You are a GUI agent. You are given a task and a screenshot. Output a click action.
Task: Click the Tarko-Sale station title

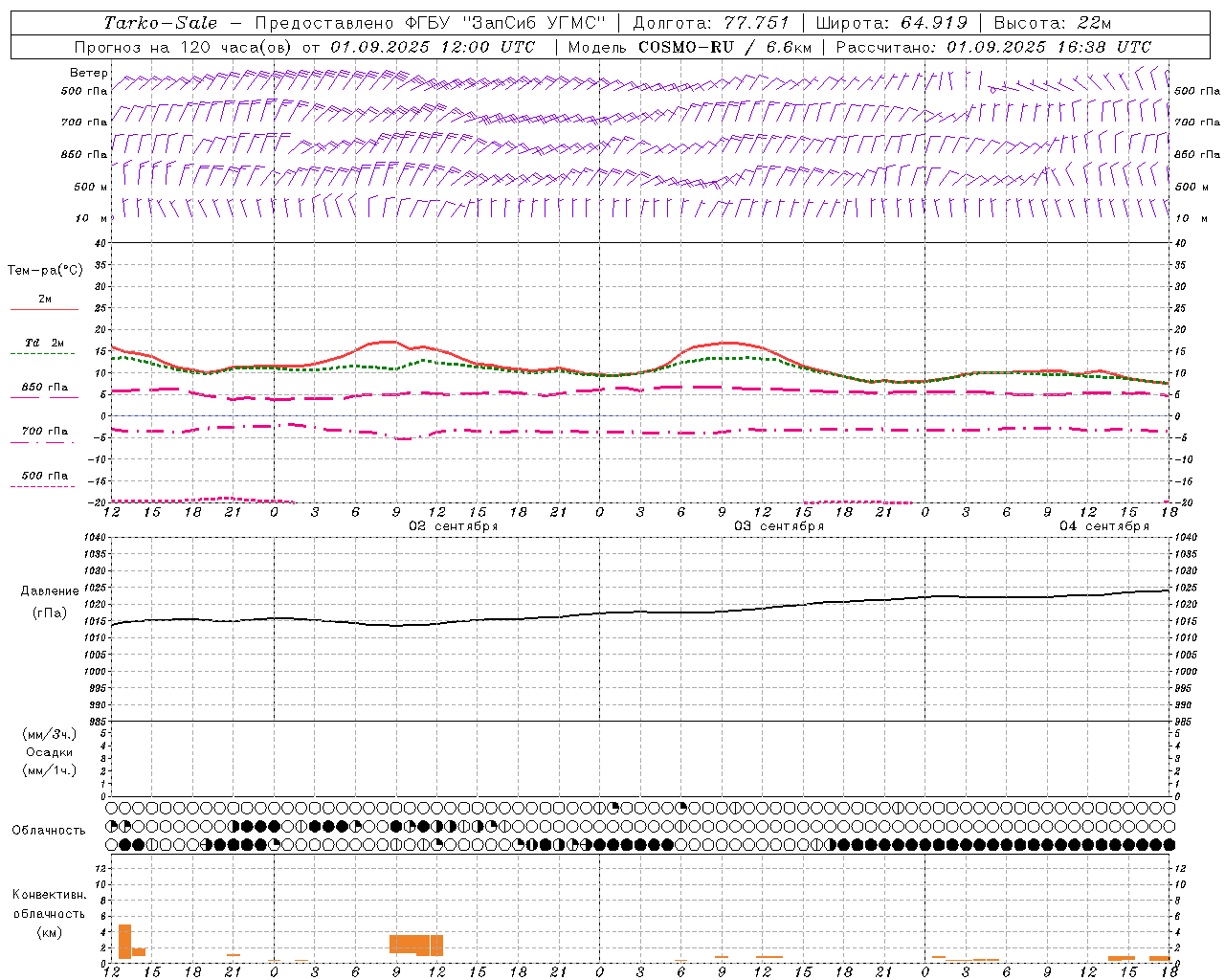pyautogui.click(x=161, y=23)
